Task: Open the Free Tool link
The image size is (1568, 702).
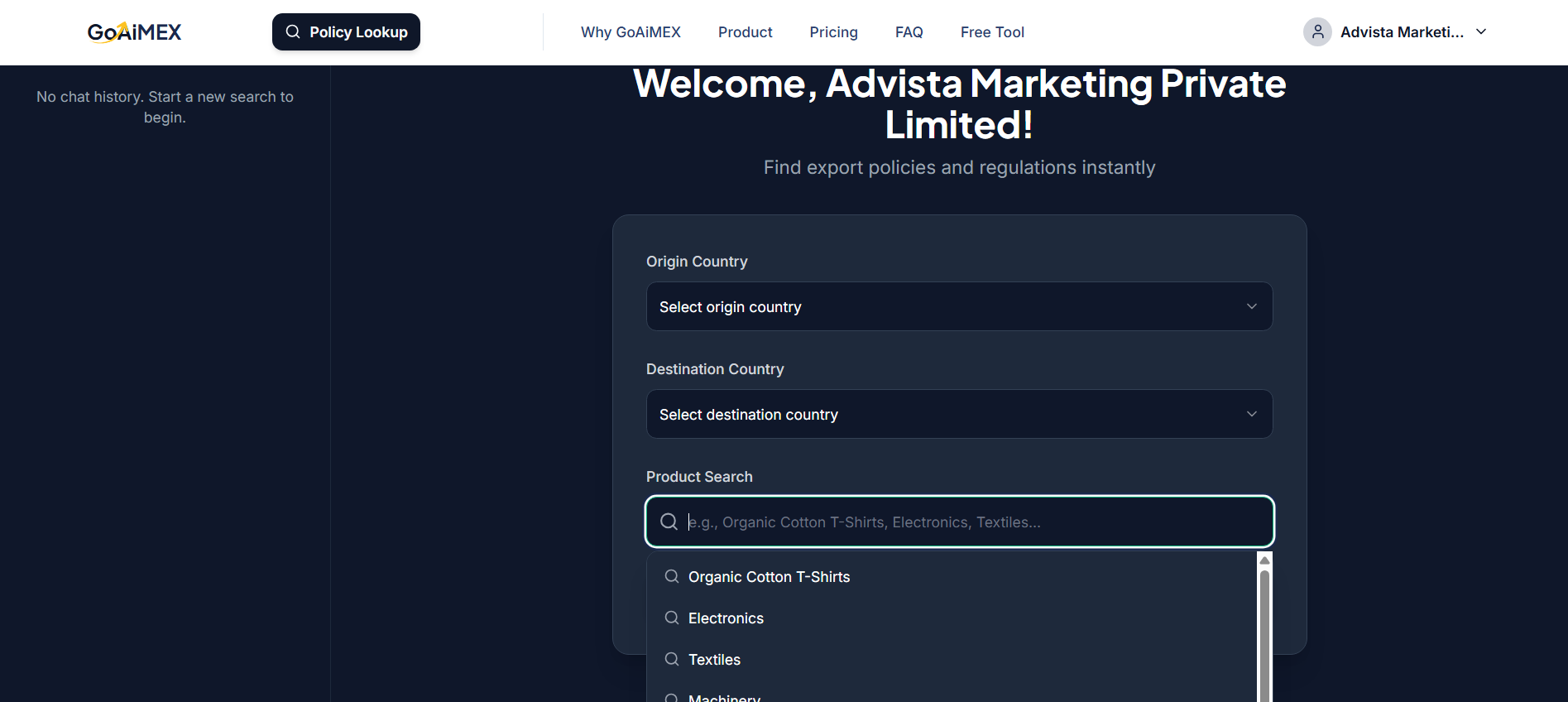Action: pyautogui.click(x=992, y=32)
